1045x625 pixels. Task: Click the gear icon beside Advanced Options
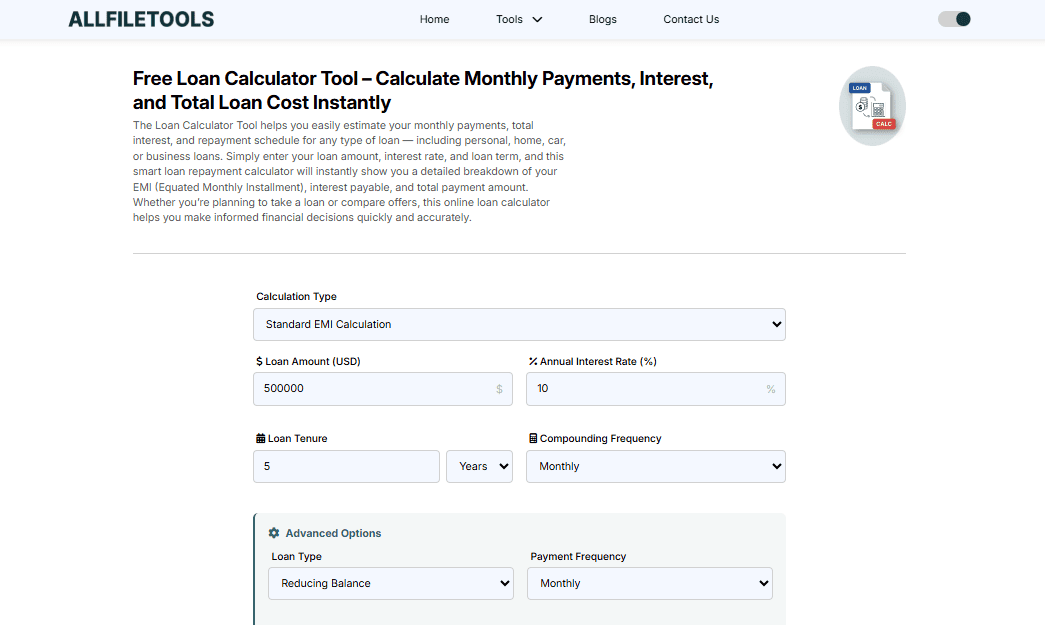coord(274,533)
